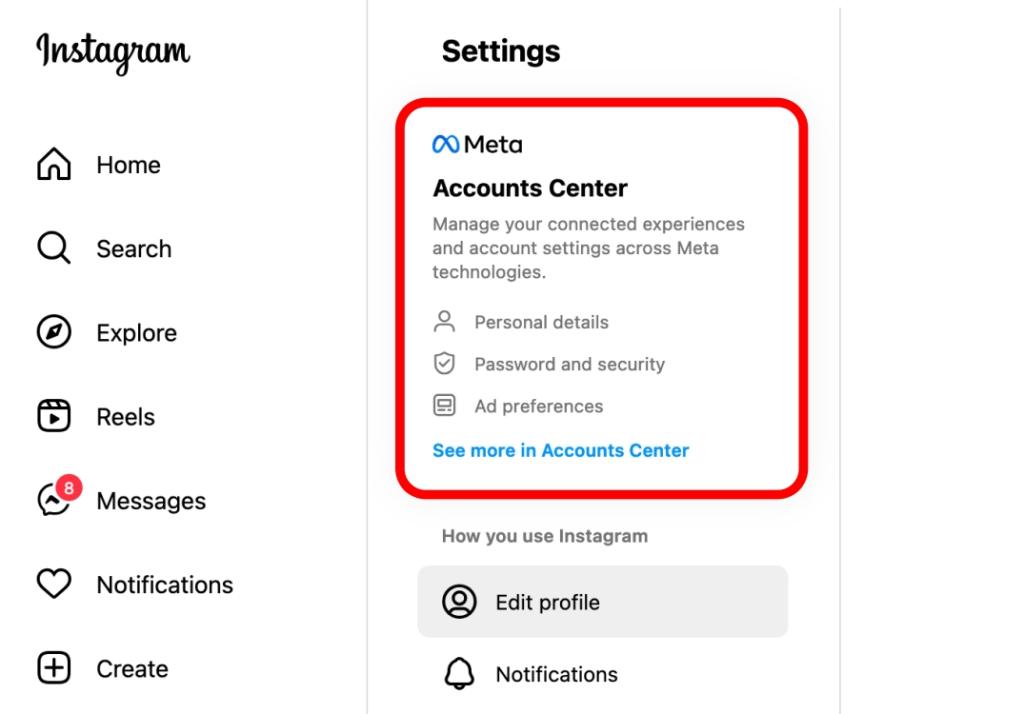Open See more in Accounts Center

[560, 450]
